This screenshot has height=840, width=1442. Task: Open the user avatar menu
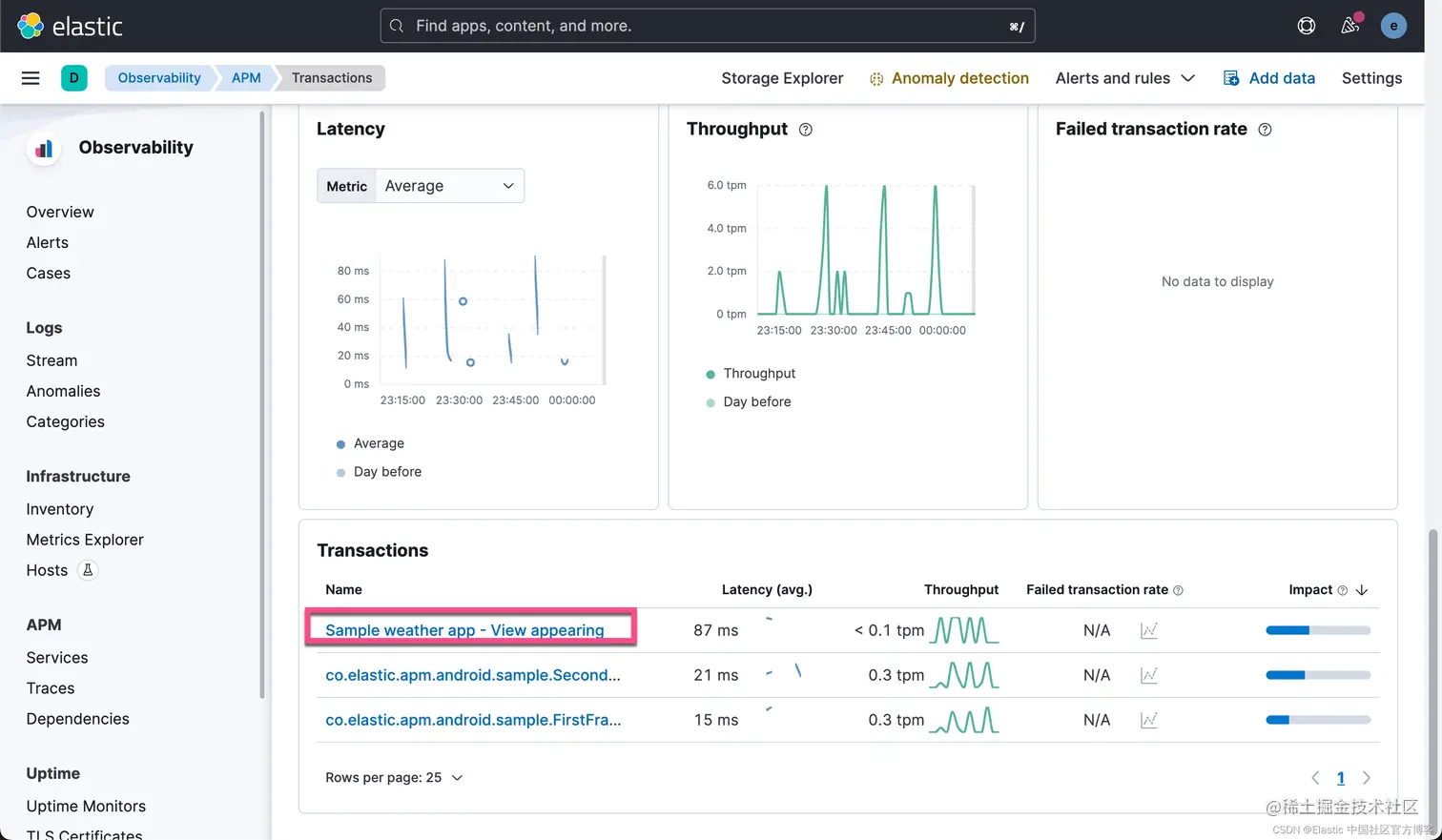[x=1393, y=26]
